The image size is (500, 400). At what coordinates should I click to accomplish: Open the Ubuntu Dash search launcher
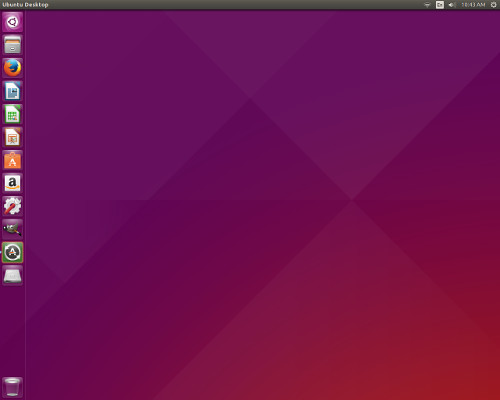13,22
